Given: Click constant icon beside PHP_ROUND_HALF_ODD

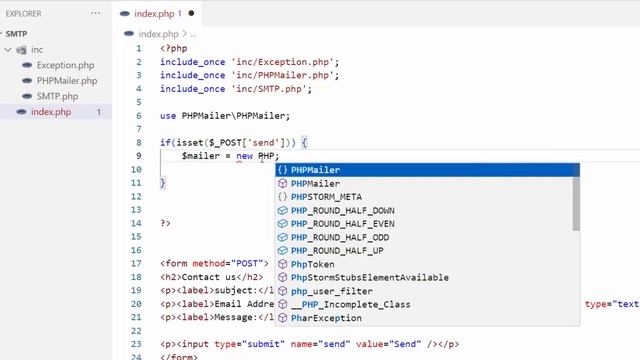Looking at the screenshot, I should pos(282,237).
